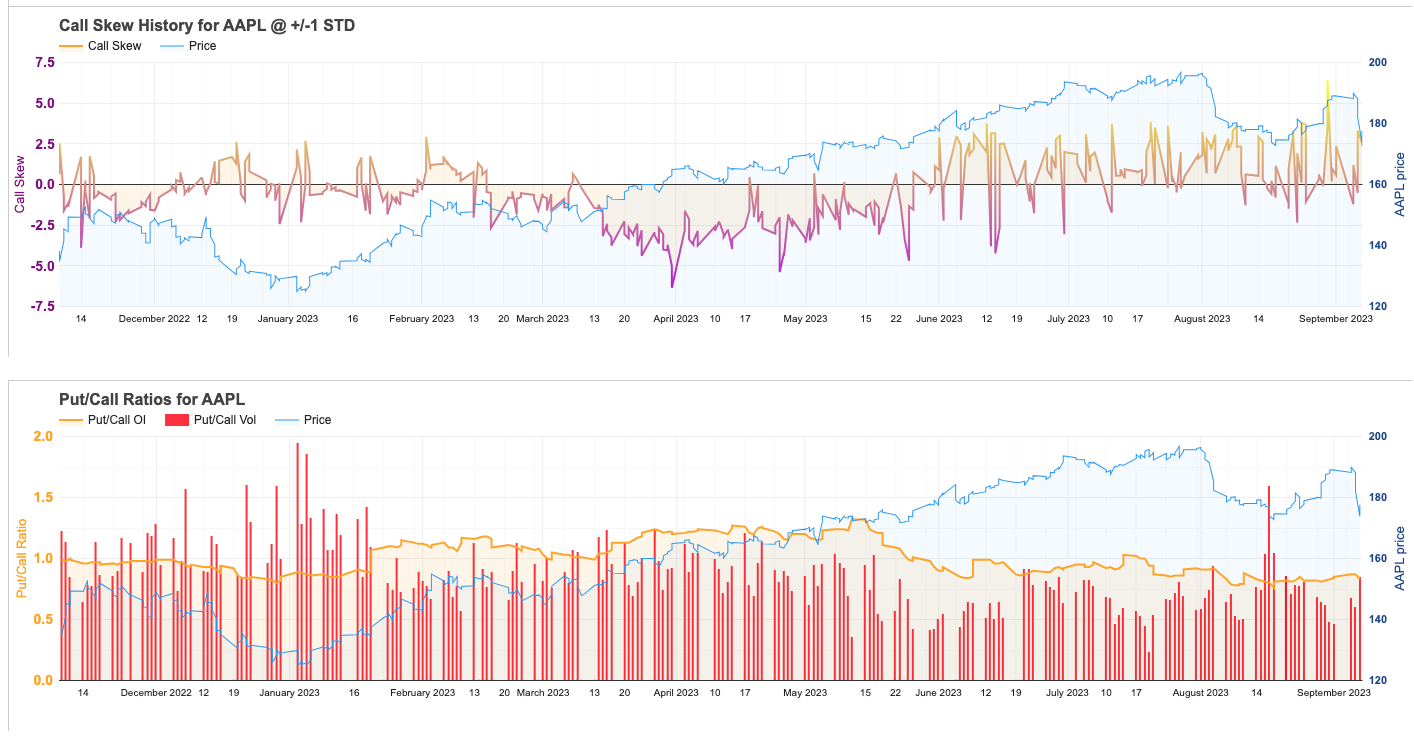Screen dimensions: 1414x742
Task: Click the 160 price tick in bottom chart
Action: click(1377, 558)
